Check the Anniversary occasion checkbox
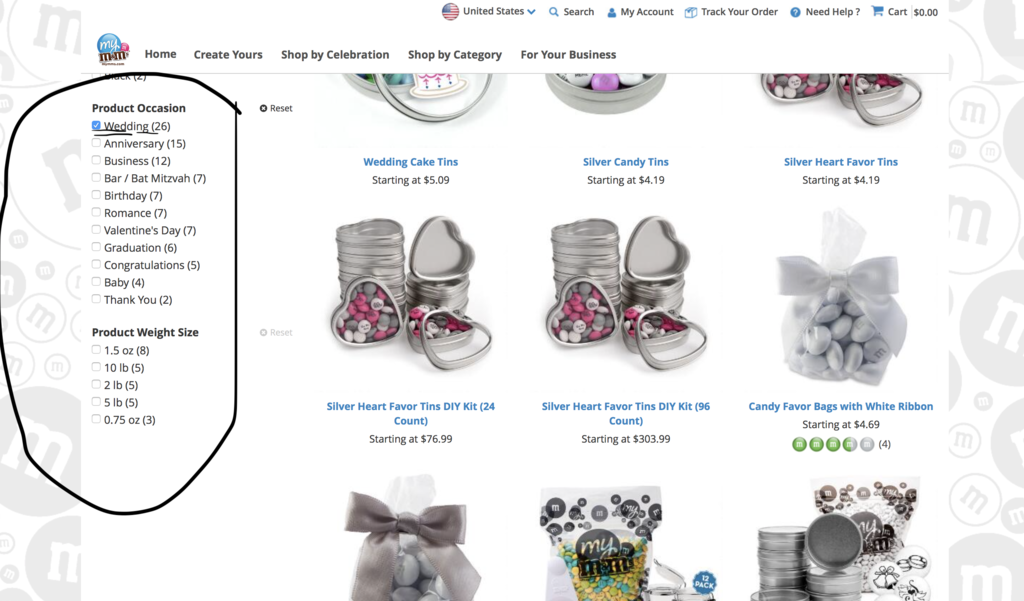The image size is (1024, 601). tap(96, 142)
